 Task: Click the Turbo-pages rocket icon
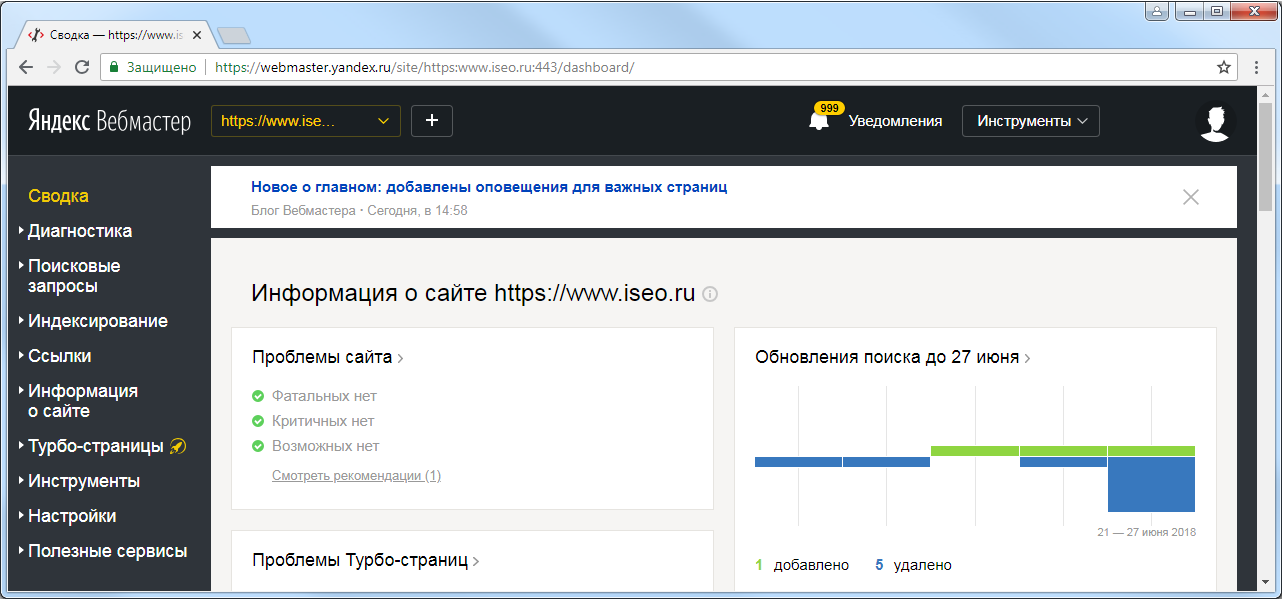pyautogui.click(x=178, y=446)
